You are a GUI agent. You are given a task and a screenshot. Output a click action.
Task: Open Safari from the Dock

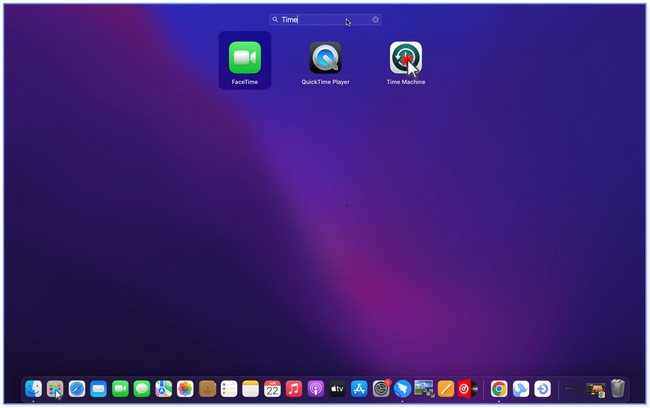[x=77, y=389]
